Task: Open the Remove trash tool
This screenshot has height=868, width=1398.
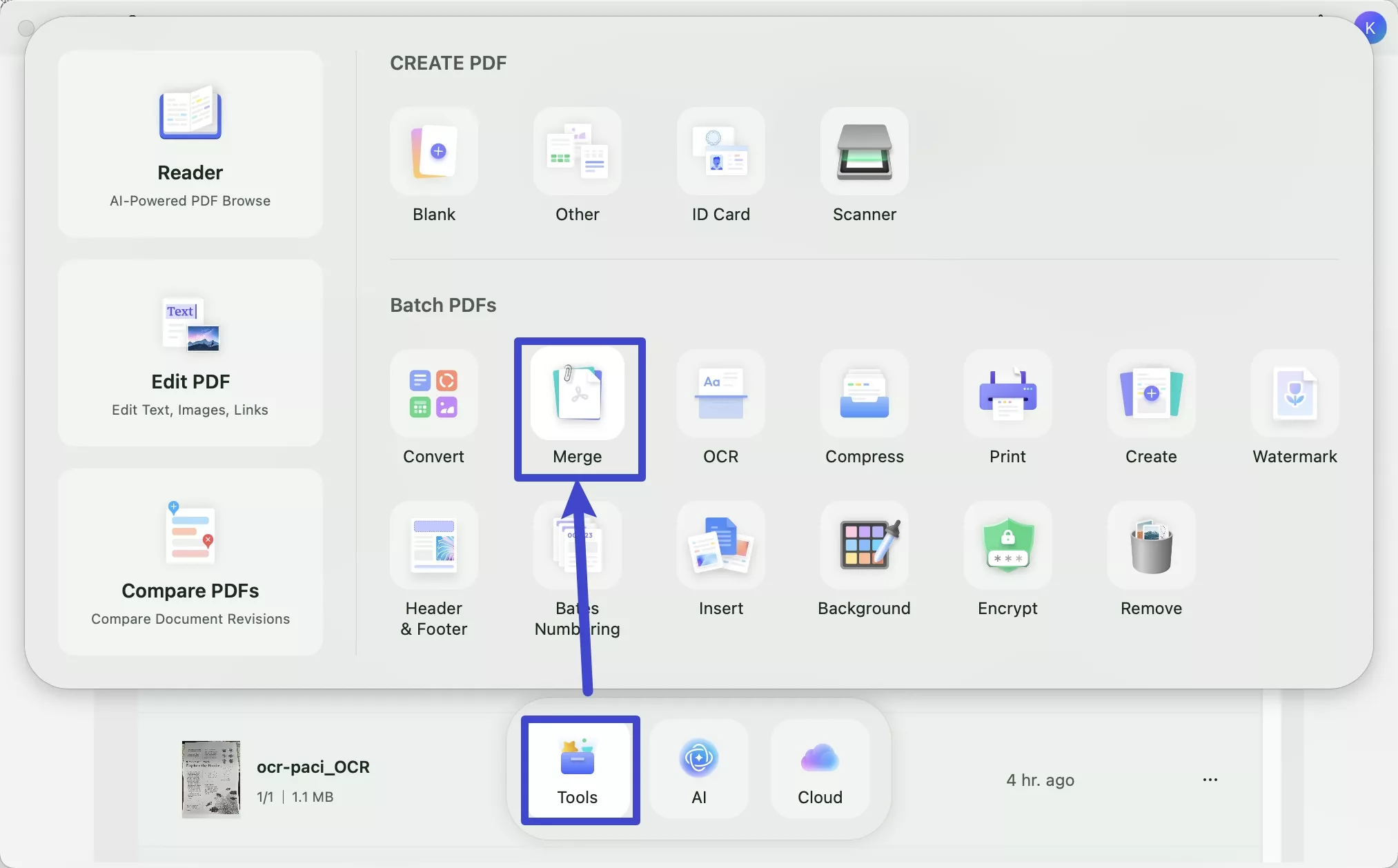Action: tap(1151, 546)
